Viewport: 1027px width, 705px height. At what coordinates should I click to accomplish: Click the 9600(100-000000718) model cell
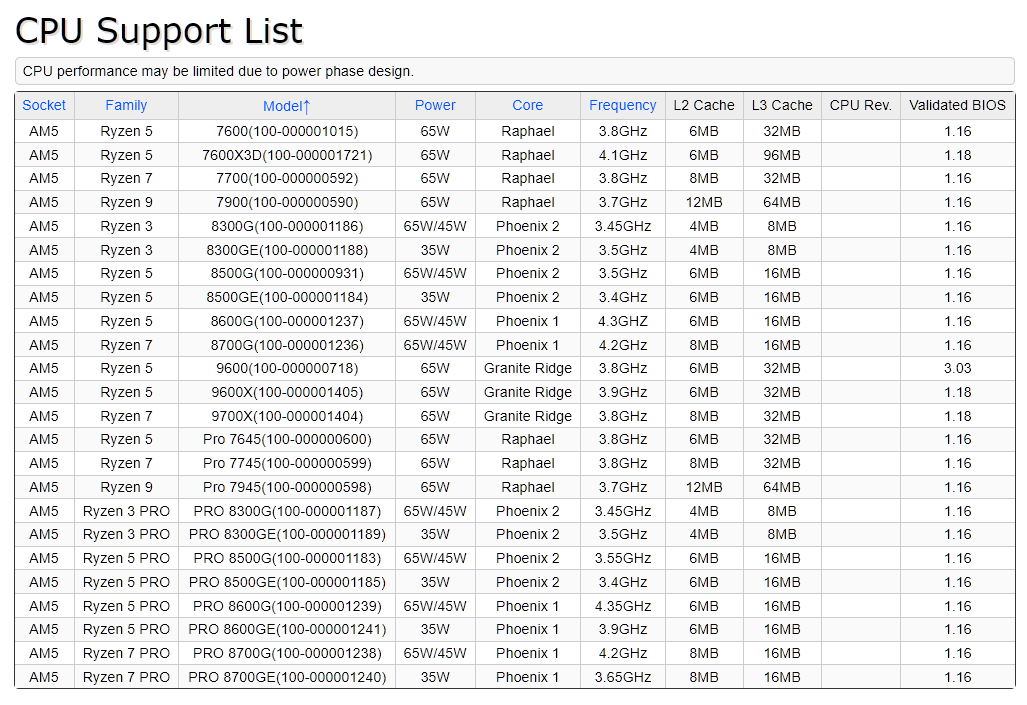click(x=287, y=368)
